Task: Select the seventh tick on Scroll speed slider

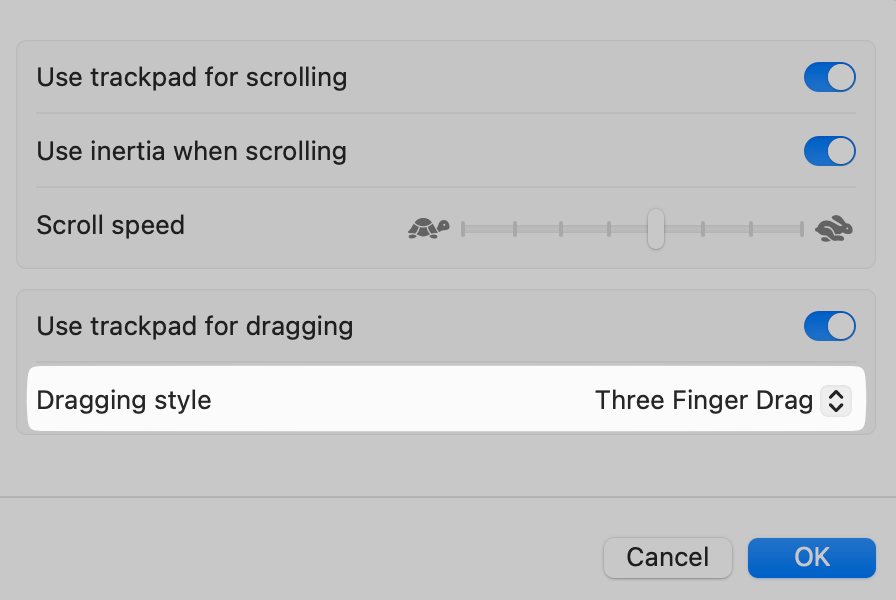Action: click(751, 229)
